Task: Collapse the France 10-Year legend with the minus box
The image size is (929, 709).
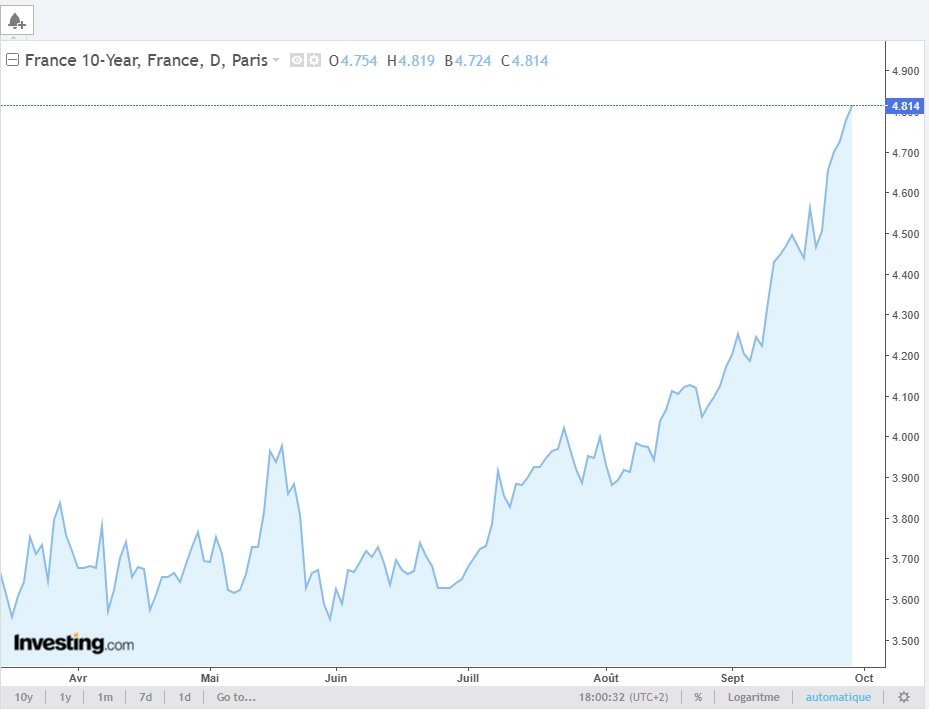Action: [12, 60]
